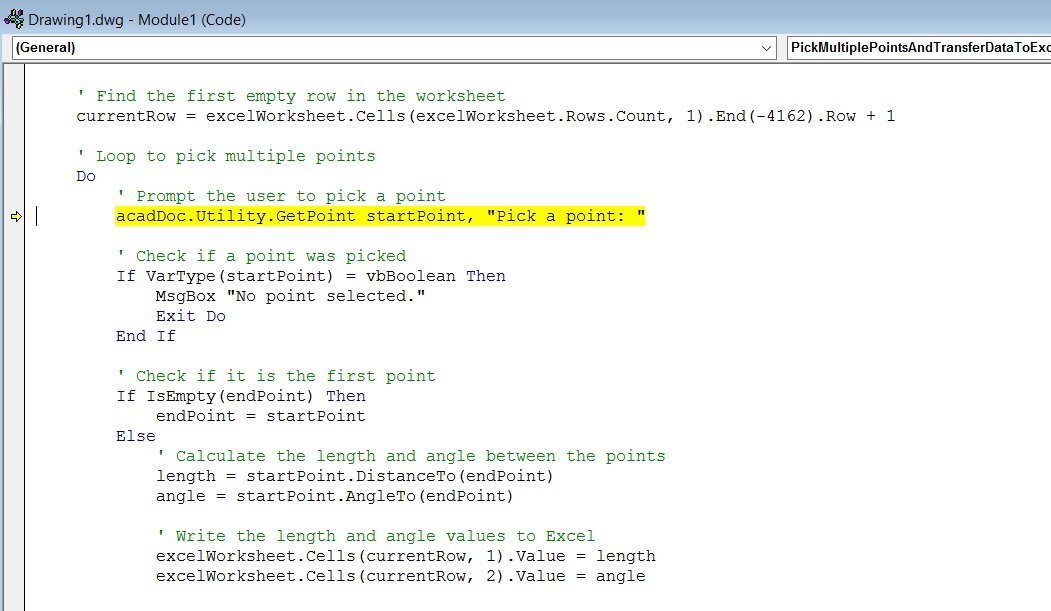Click the If VarType(startPoint) line
Viewport: 1051px width, 611px height.
click(x=311, y=276)
